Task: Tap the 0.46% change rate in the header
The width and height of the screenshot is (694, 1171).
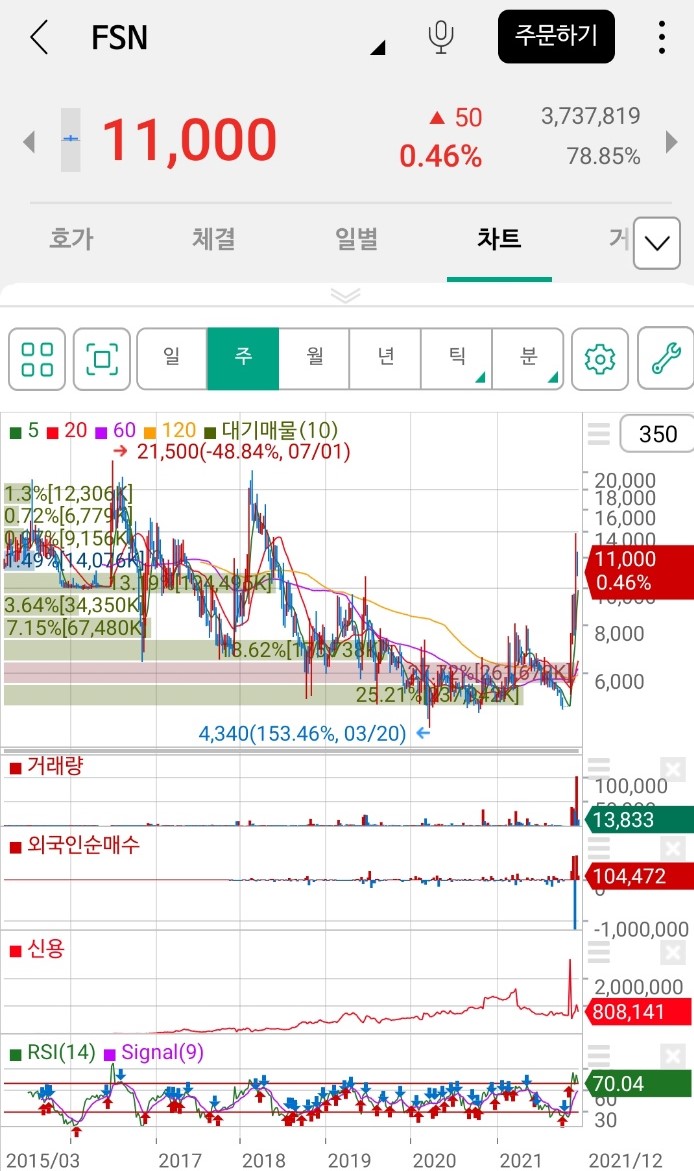Action: [441, 156]
